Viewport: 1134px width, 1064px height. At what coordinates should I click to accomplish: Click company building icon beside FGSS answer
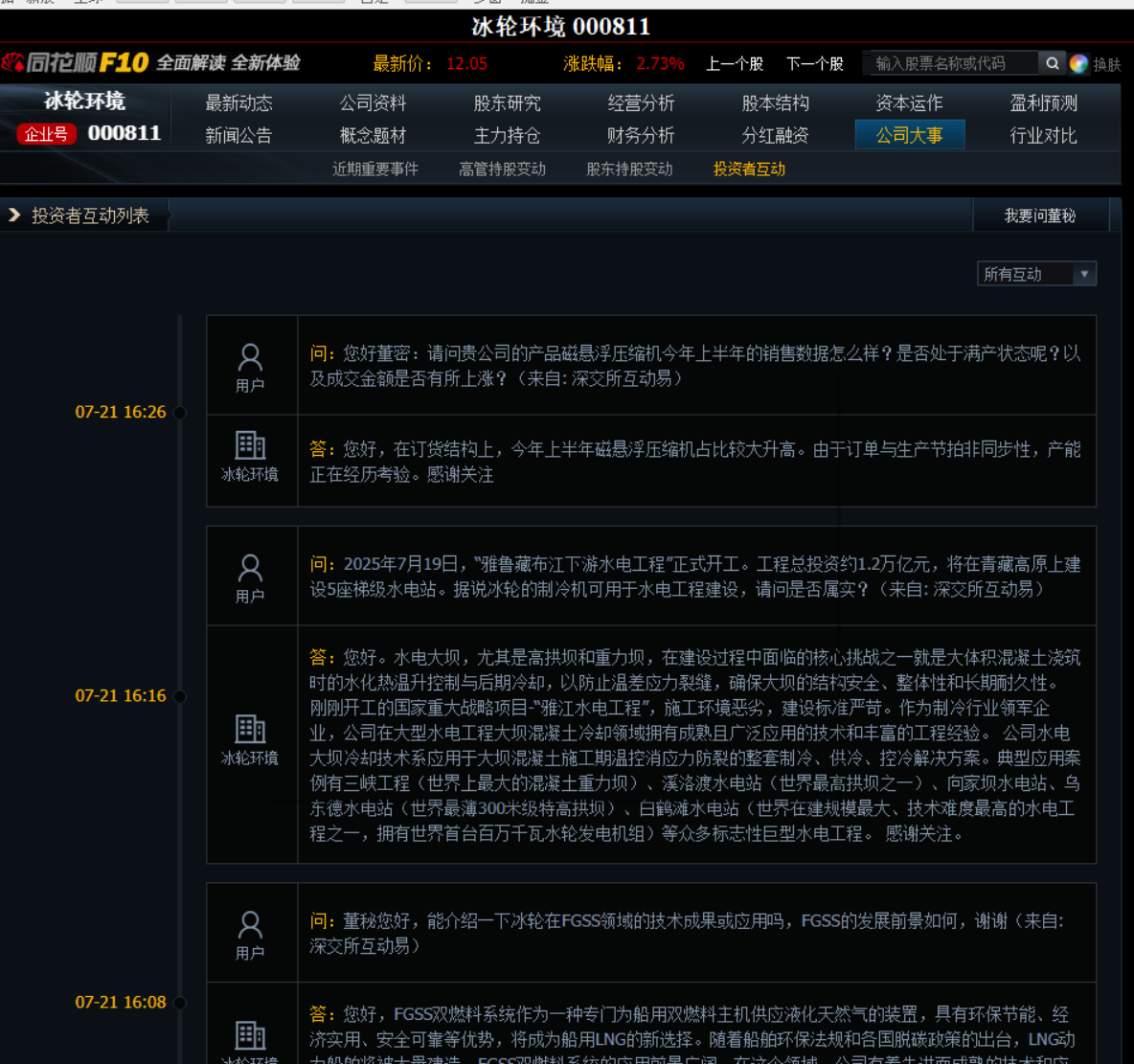[250, 1035]
